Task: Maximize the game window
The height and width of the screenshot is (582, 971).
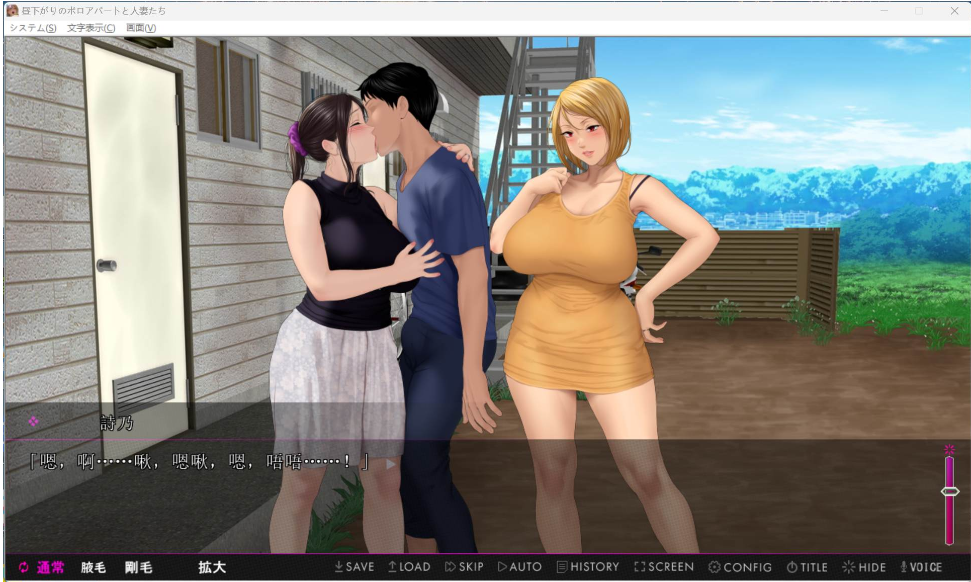Action: pos(919,11)
